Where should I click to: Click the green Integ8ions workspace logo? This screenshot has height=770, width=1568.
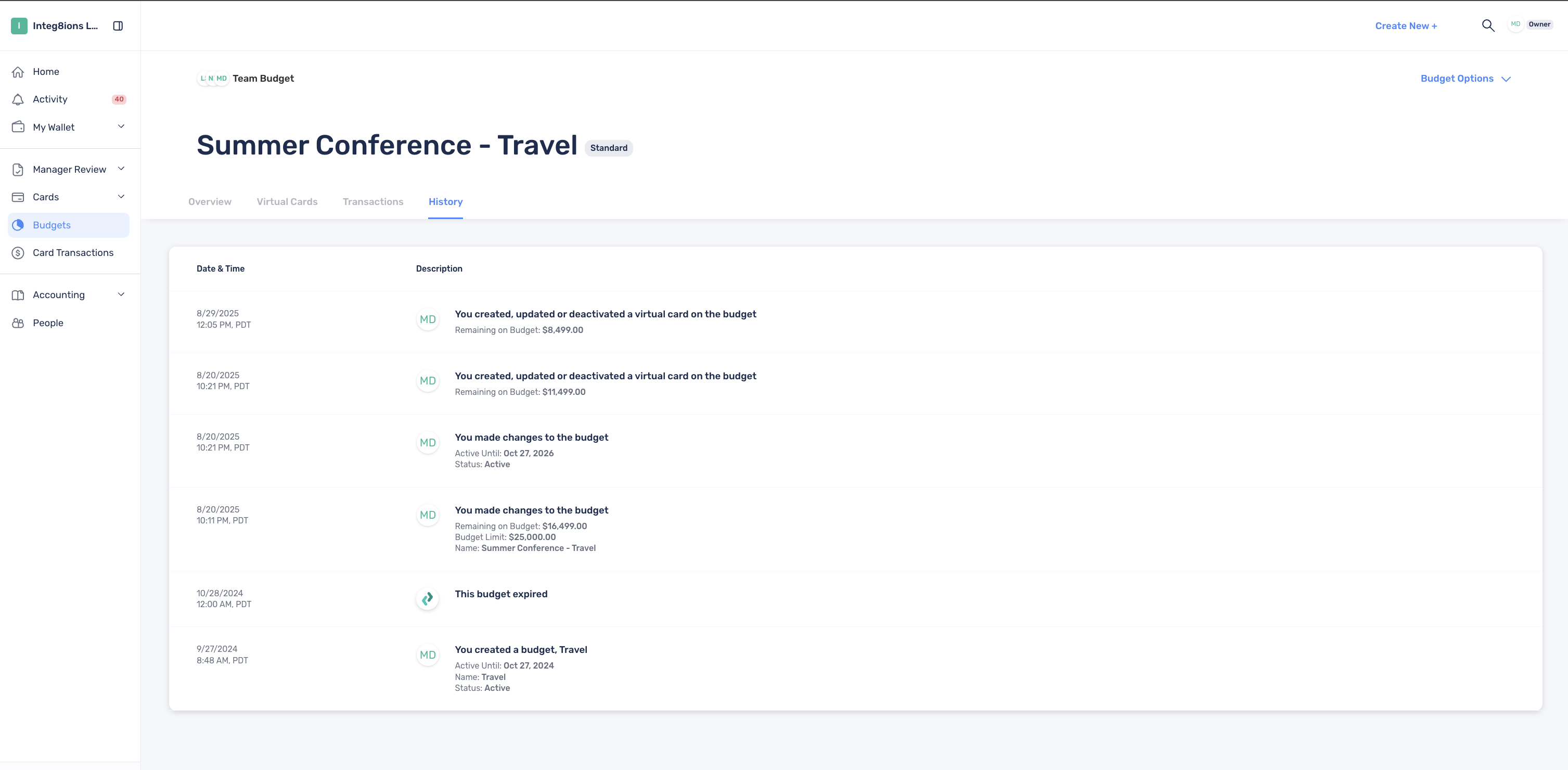coord(19,25)
